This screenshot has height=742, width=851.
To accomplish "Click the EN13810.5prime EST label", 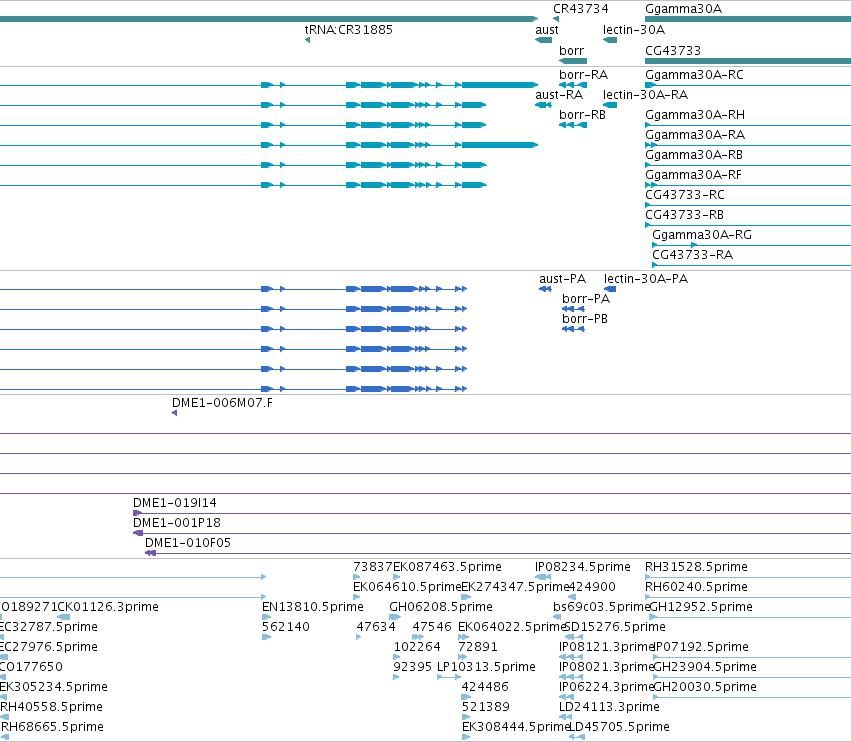I will 313,607.
